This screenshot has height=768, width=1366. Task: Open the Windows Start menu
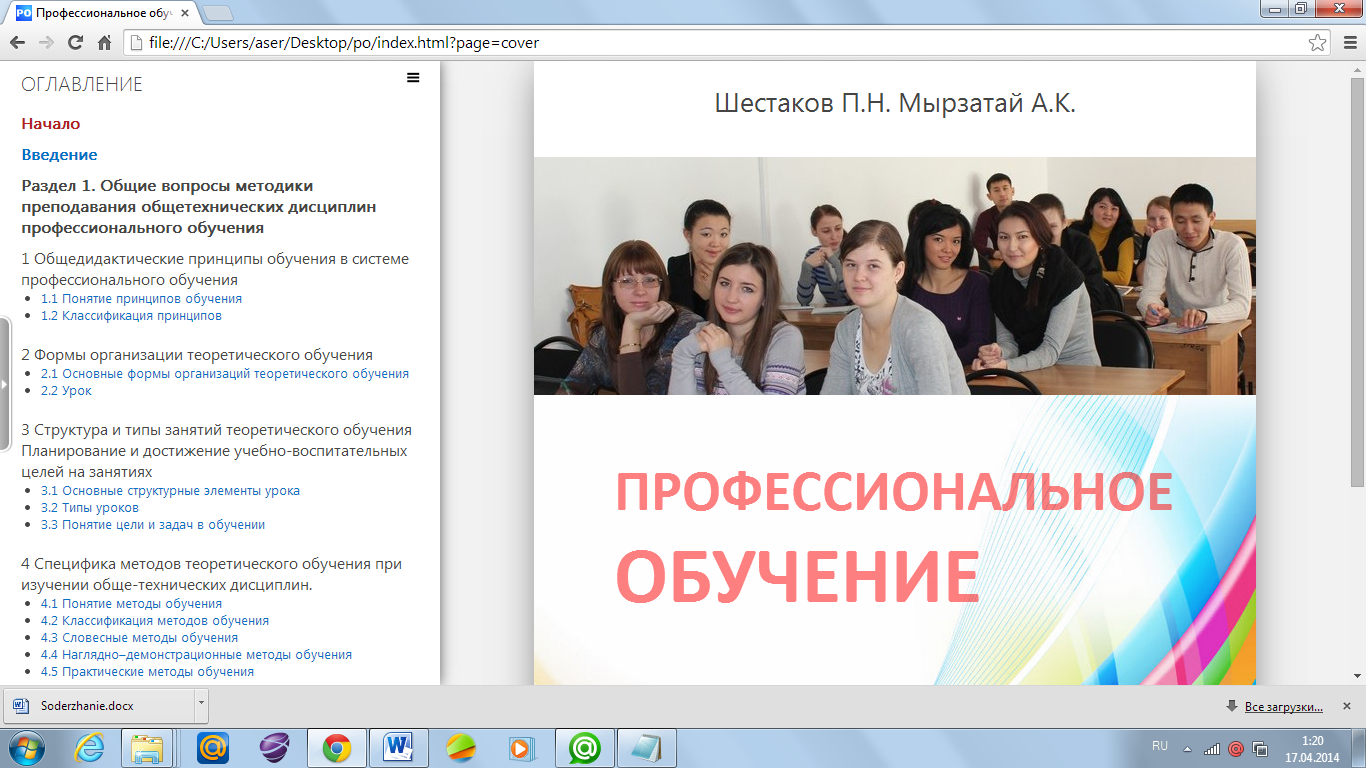pyautogui.click(x=27, y=747)
